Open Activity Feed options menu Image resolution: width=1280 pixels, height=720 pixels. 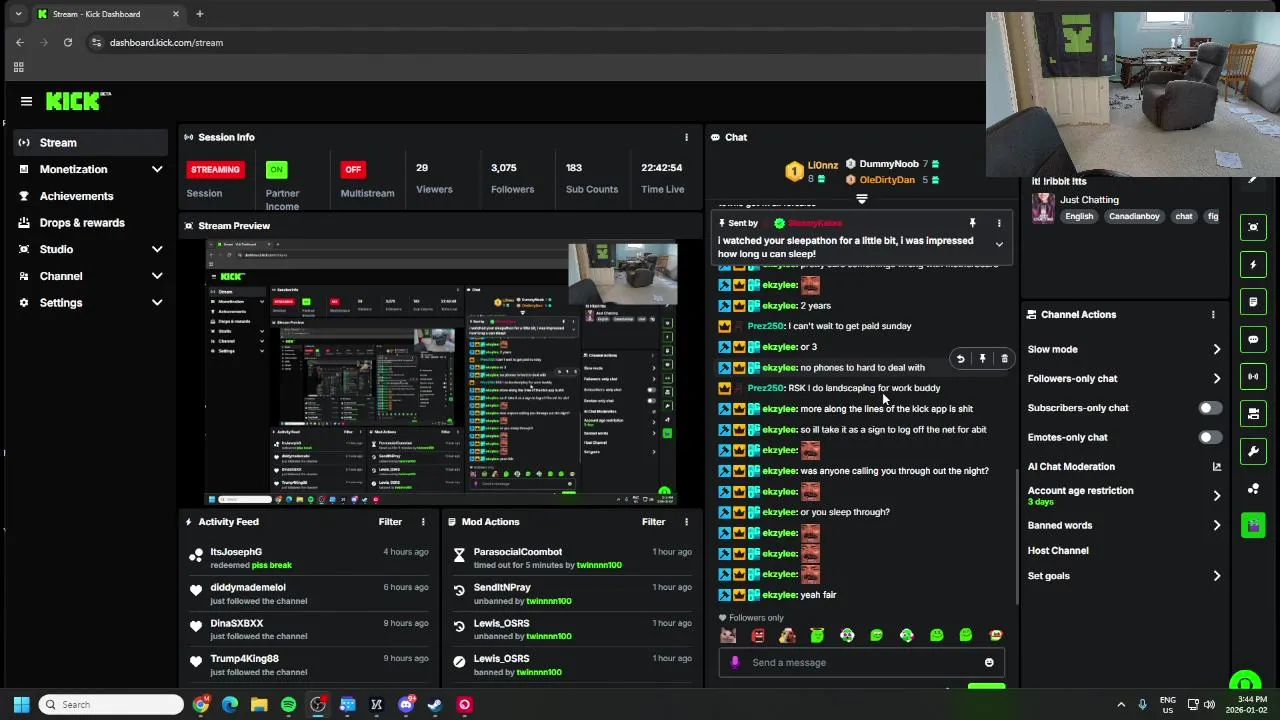coord(423,522)
